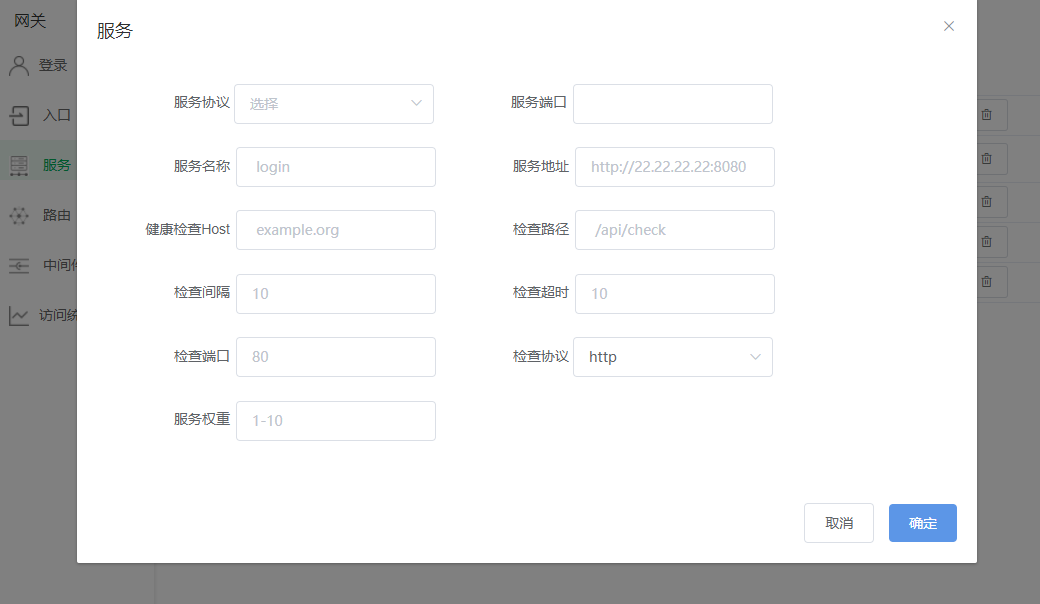Focus the 服务端口 port input field

pyautogui.click(x=673, y=103)
